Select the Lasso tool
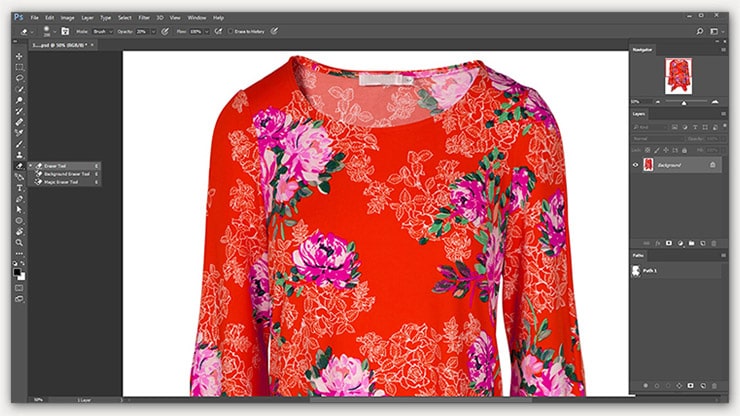740x416 pixels. tap(19, 77)
